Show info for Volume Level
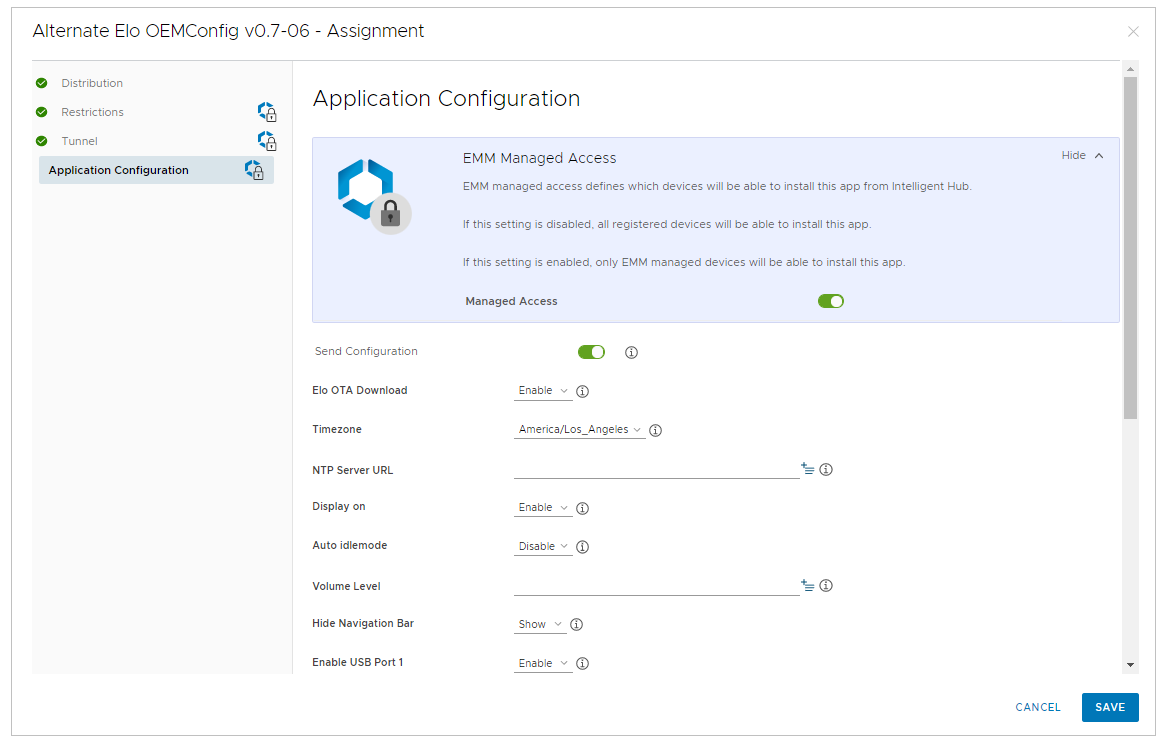1168x746 pixels. [x=825, y=586]
